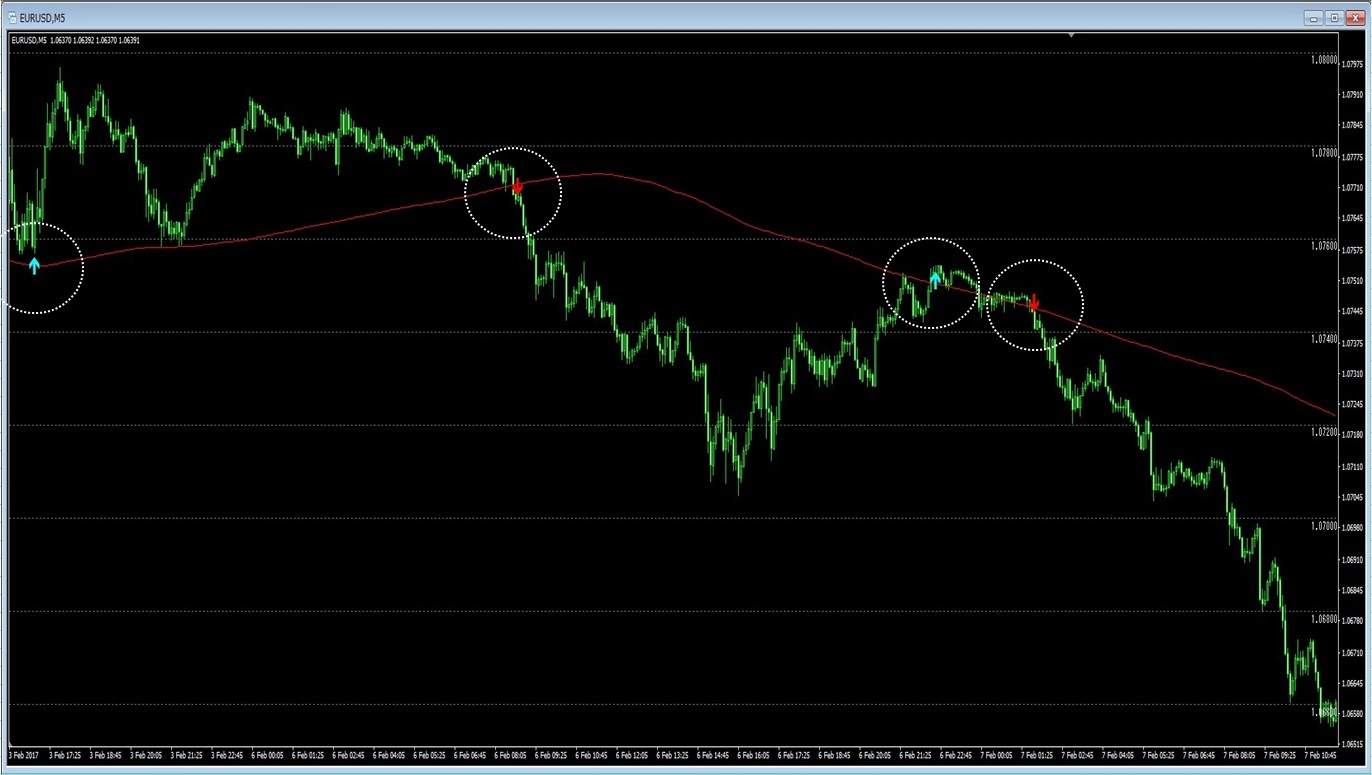Screen dimensions: 1372x775
Task: Click 1.07445 on the price scale
Action: (1354, 311)
